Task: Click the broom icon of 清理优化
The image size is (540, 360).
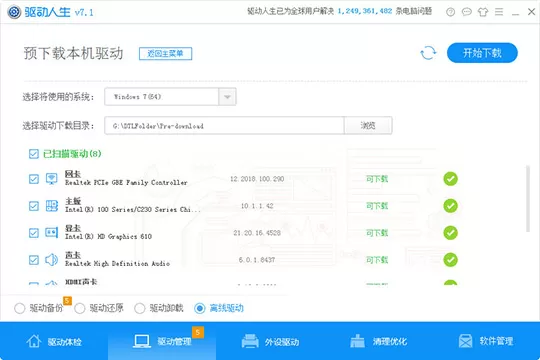Action: click(x=357, y=341)
